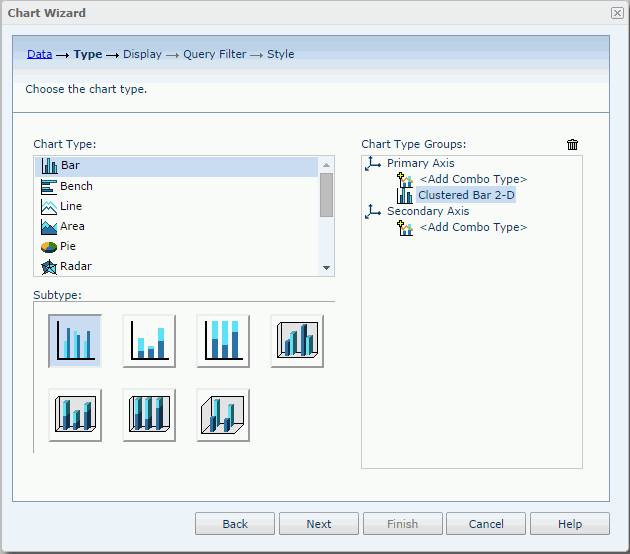The width and height of the screenshot is (630, 554).
Task: Select Clustered Bar 2-D tree item
Action: pos(466,195)
